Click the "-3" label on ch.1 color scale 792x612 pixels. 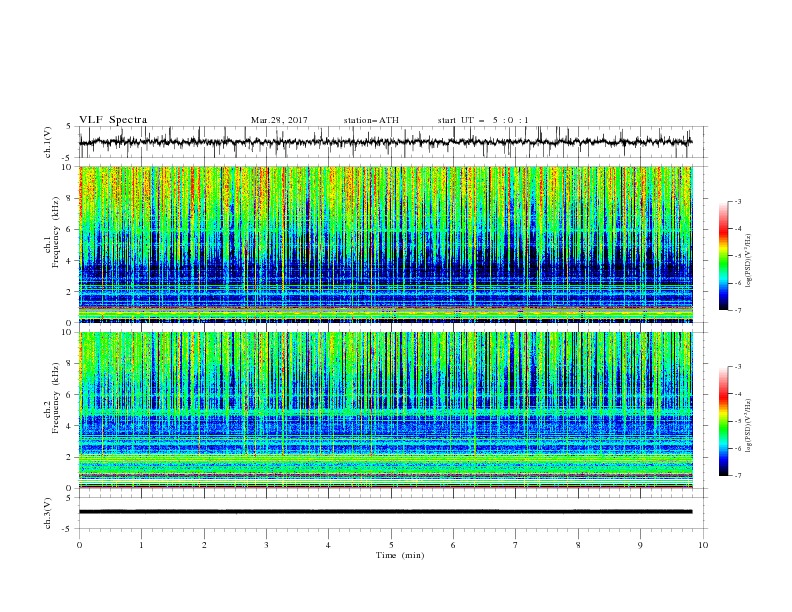pos(738,201)
